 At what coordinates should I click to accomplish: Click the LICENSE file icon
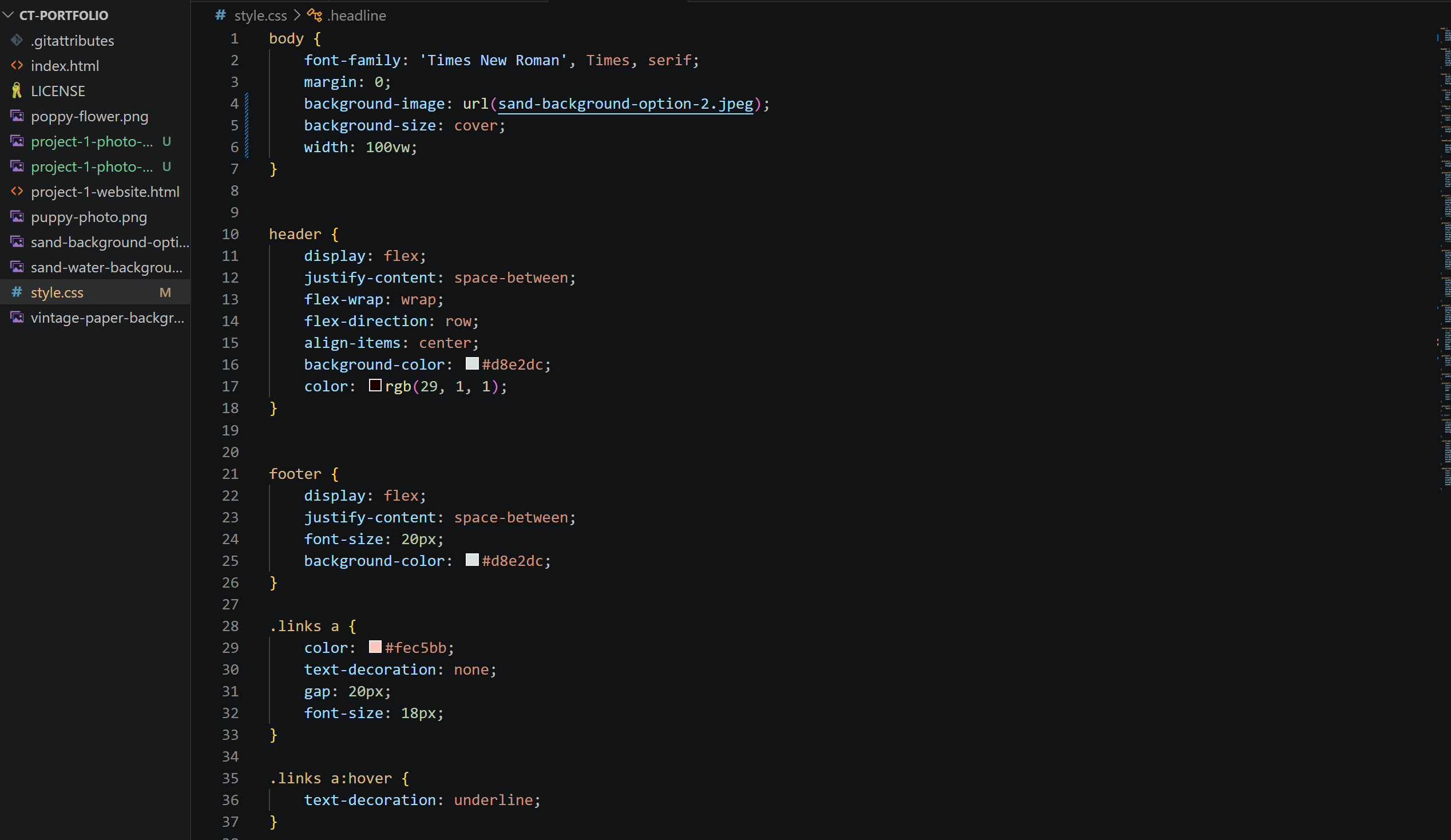[17, 90]
